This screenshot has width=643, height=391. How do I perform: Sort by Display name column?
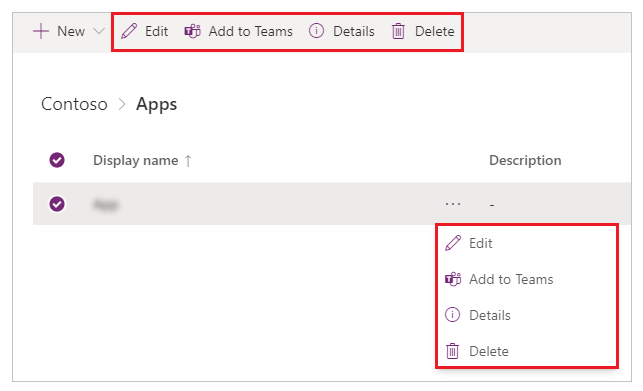tap(136, 160)
